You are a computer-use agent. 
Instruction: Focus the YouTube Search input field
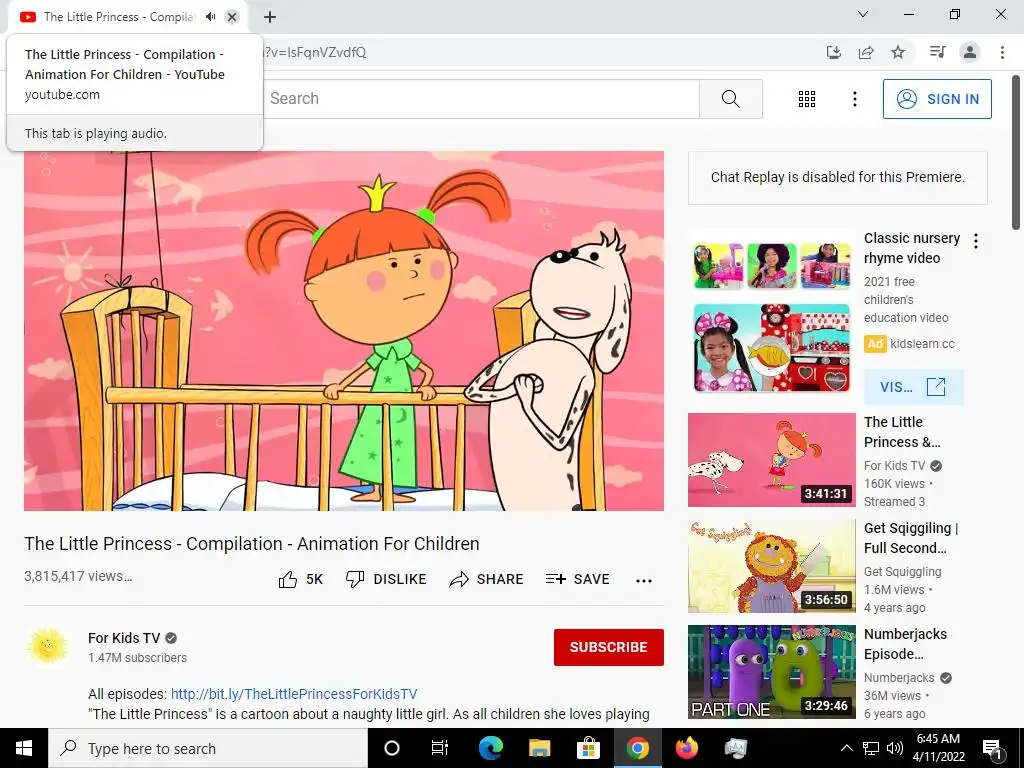(x=481, y=99)
